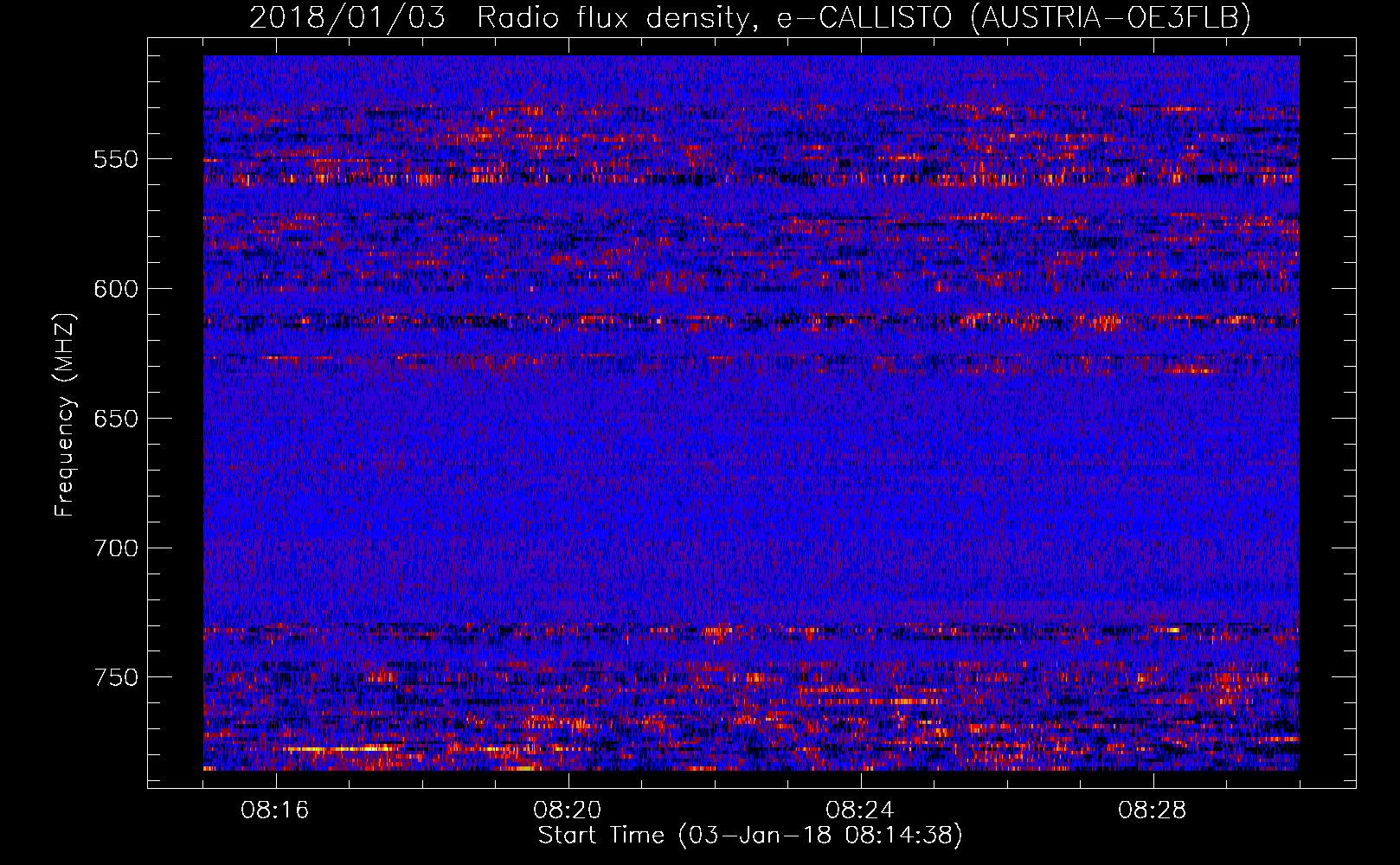The height and width of the screenshot is (865, 1400).
Task: Click the 08:28 time tick label
Action: coord(1153,811)
